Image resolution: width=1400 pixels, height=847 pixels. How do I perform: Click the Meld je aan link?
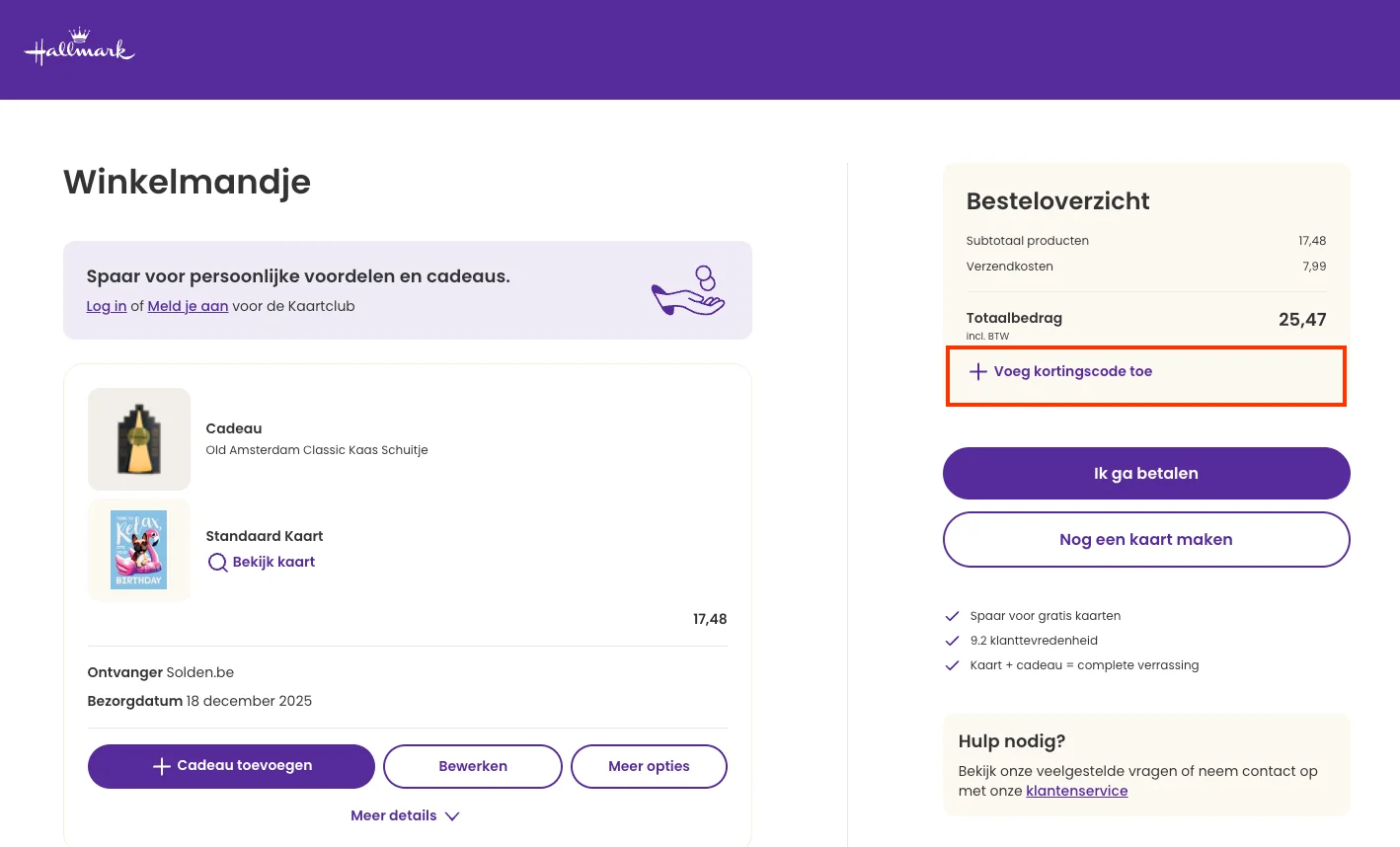188,306
